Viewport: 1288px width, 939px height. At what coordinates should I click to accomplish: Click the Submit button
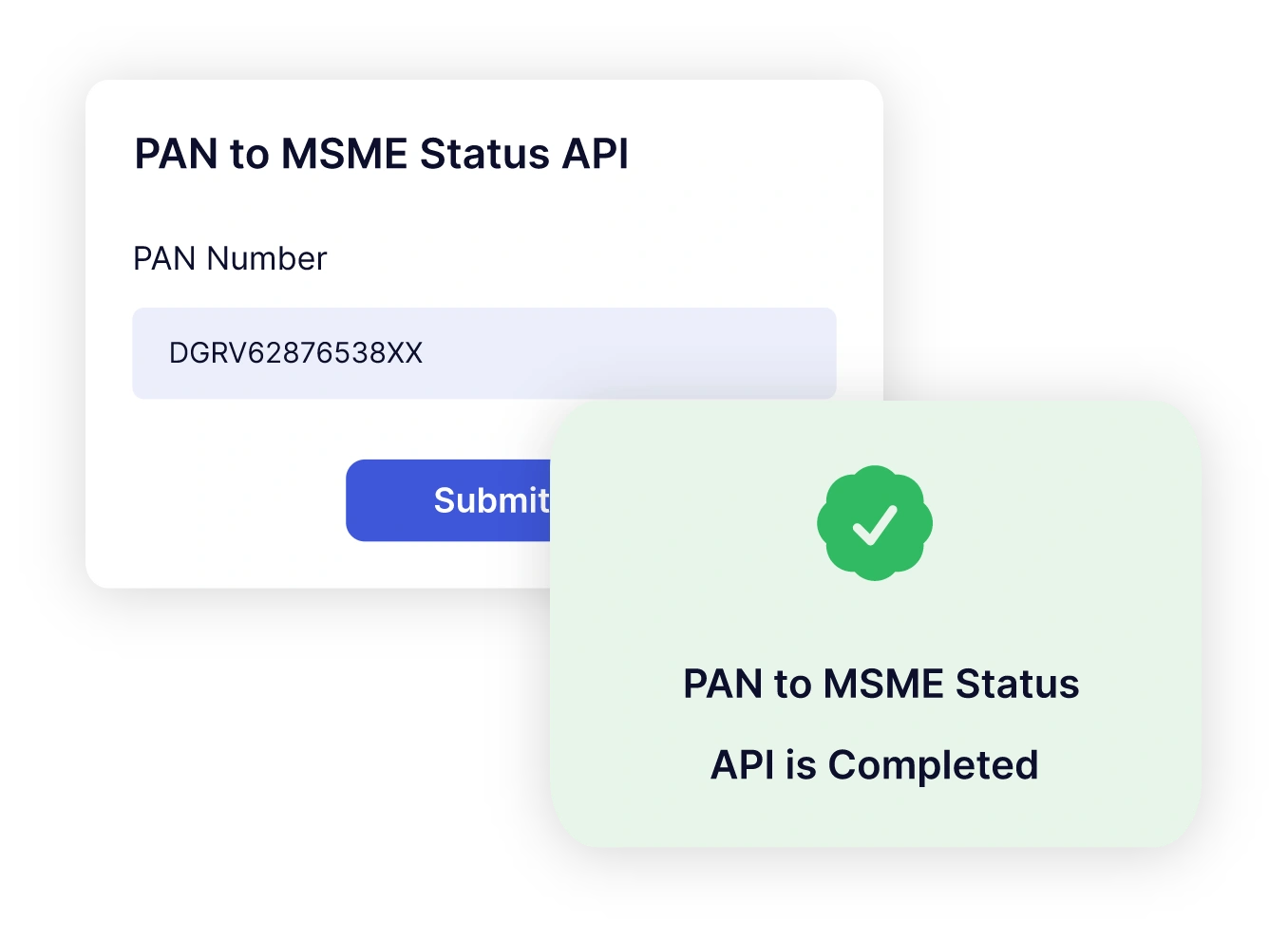point(448,500)
